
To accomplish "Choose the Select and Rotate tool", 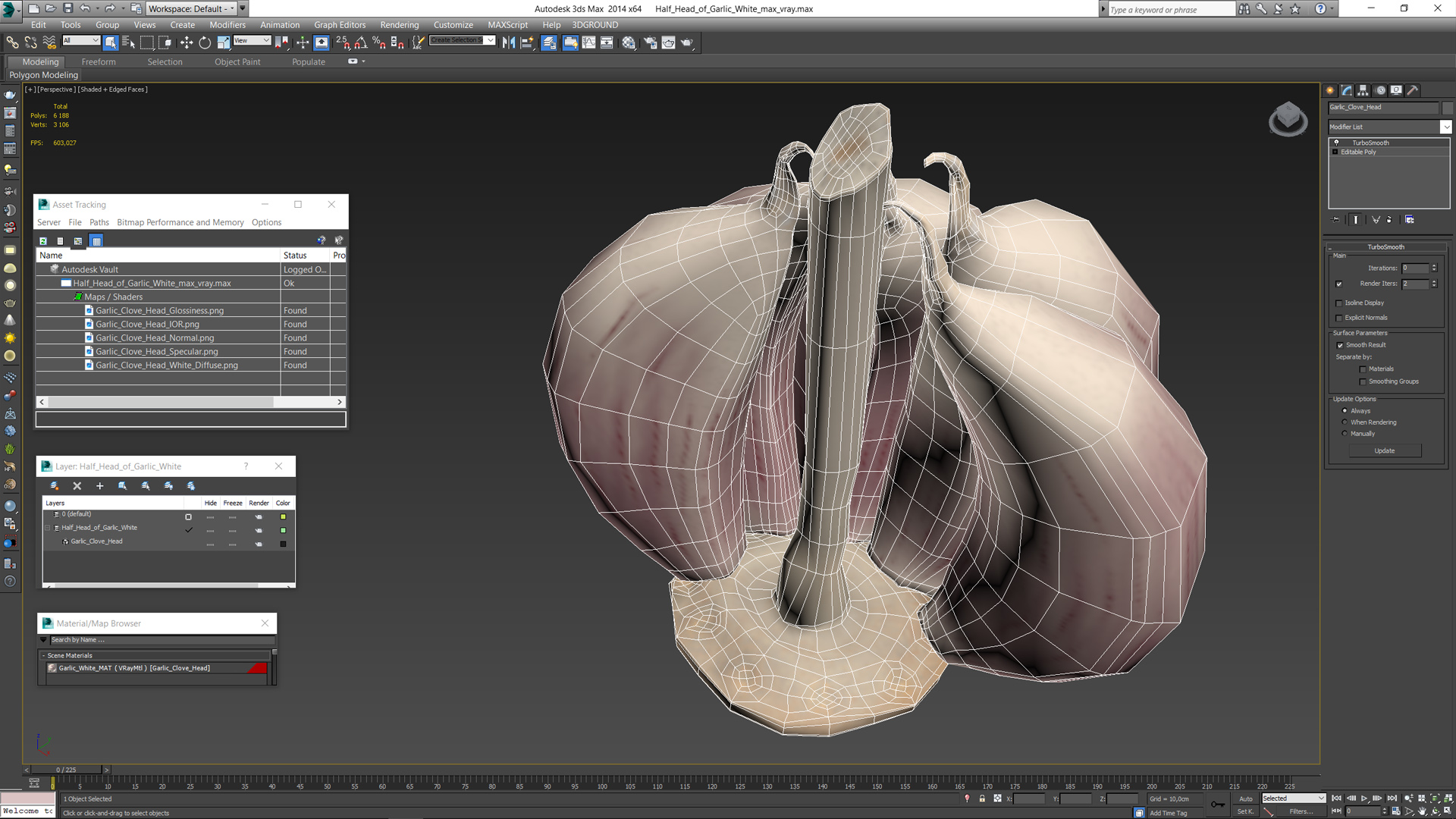I will tap(205, 42).
